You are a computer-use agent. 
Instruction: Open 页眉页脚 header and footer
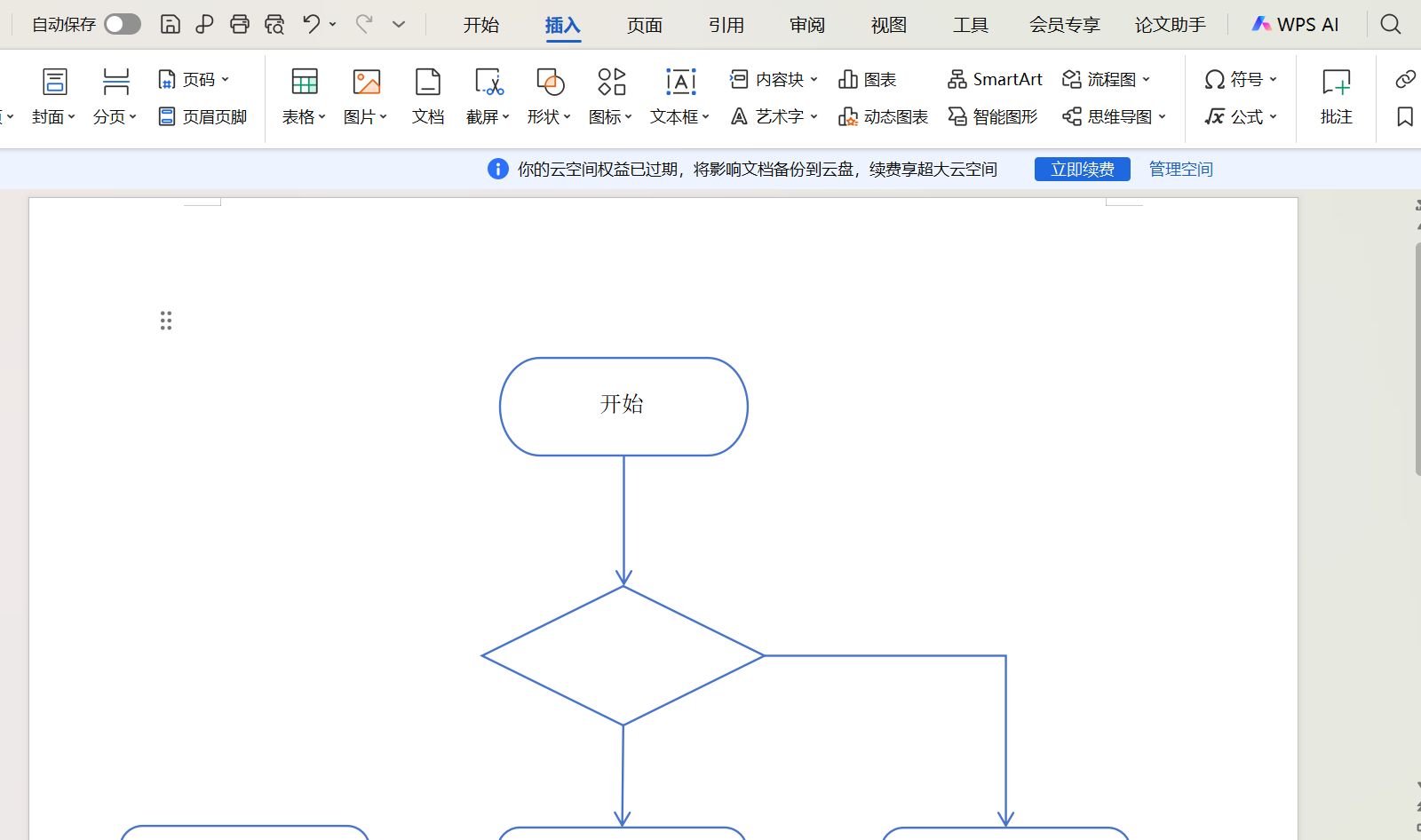coord(202,116)
